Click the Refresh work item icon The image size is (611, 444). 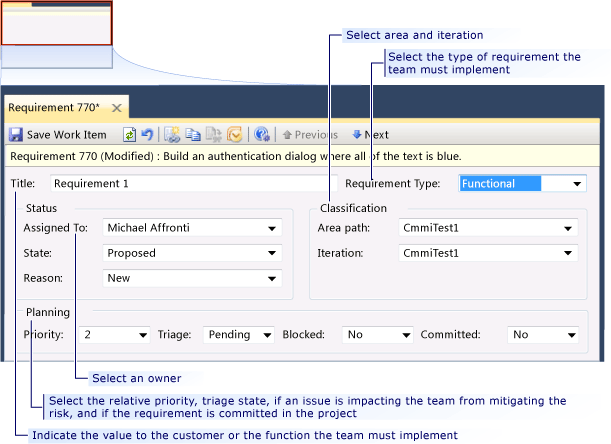coord(129,135)
